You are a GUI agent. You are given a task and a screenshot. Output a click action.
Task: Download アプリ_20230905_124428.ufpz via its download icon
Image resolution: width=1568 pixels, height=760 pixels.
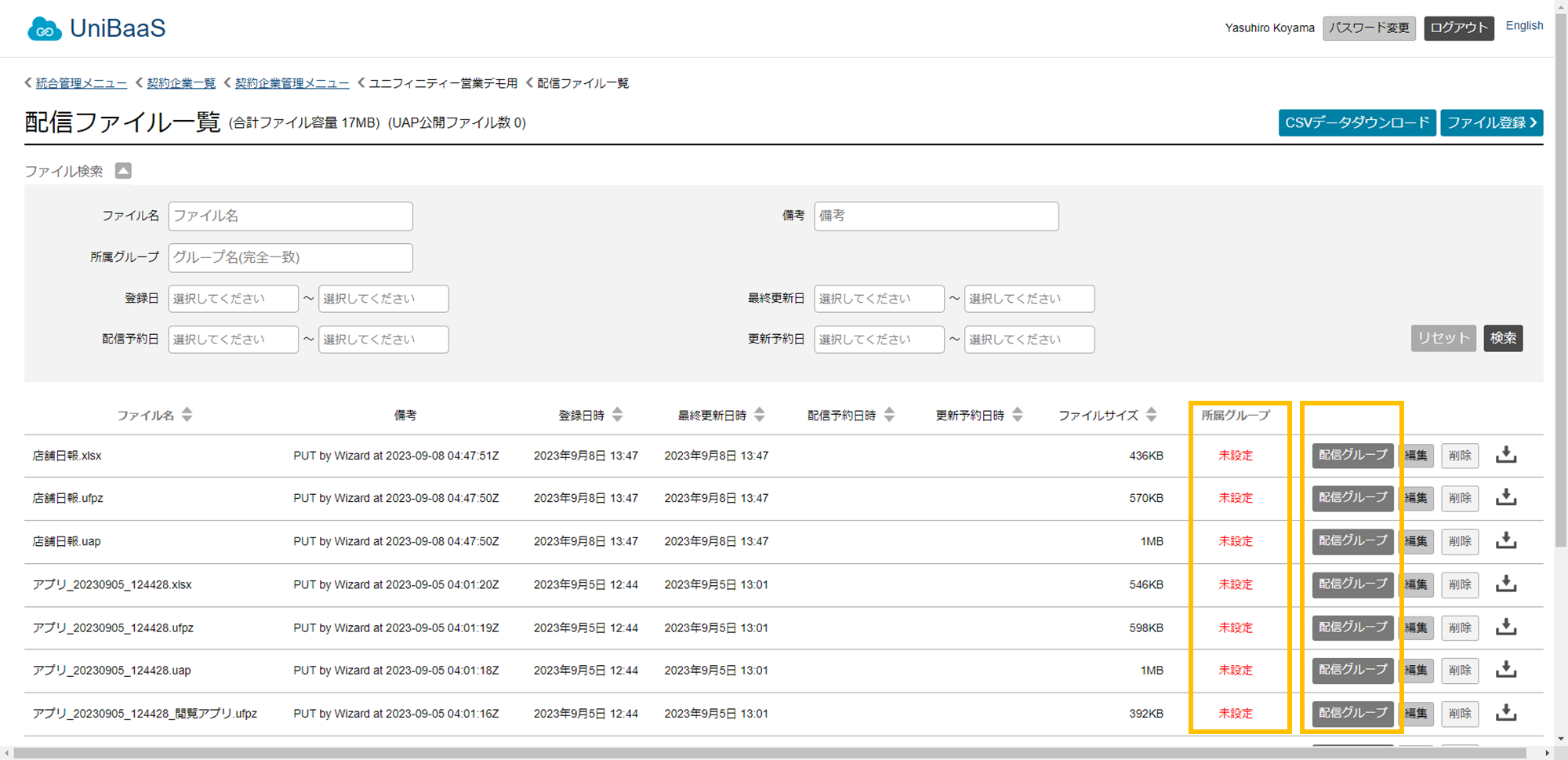[x=1505, y=627]
